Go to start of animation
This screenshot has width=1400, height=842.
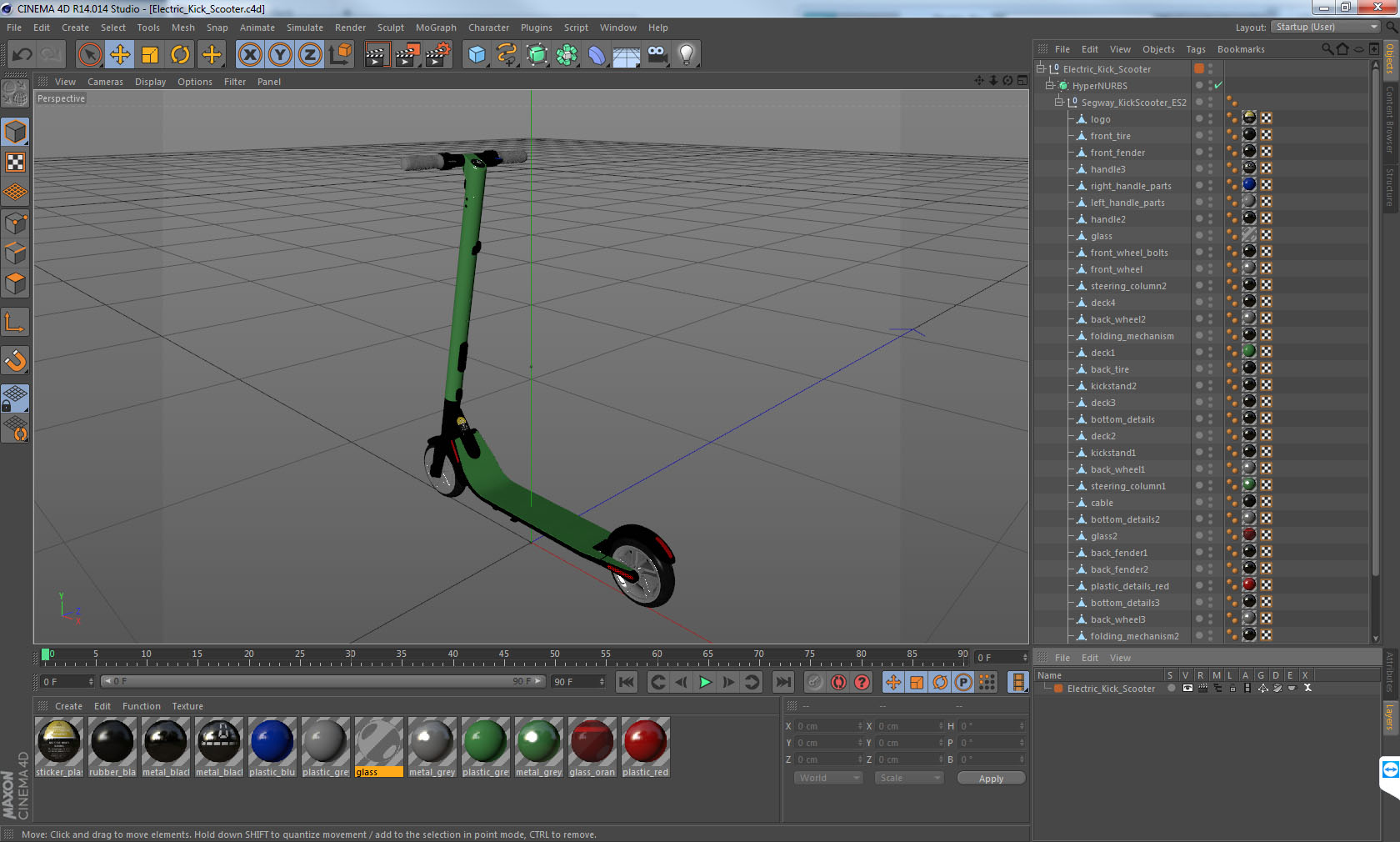coord(627,682)
